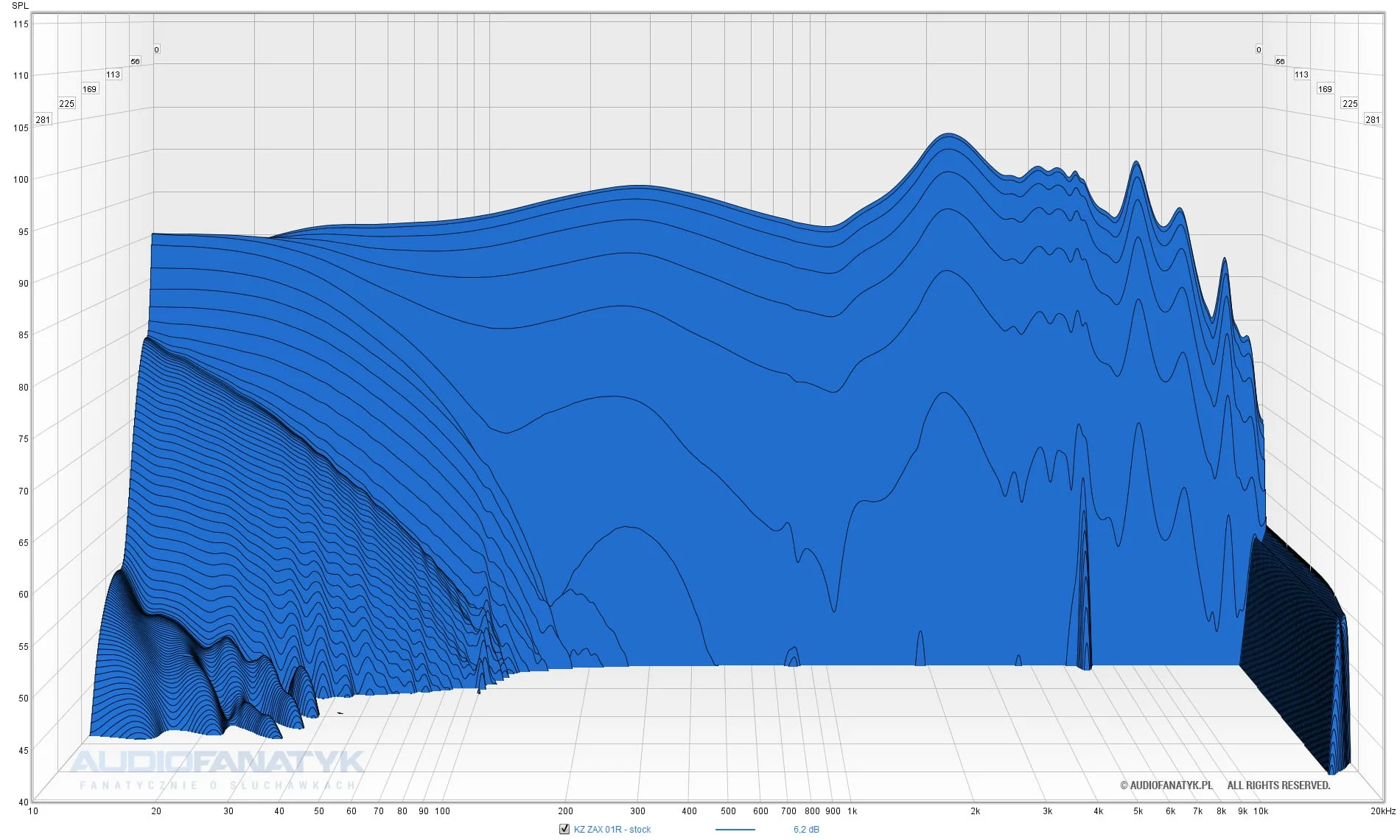Click the SPL axis title
The width and height of the screenshot is (1400, 840).
pyautogui.click(x=20, y=6)
